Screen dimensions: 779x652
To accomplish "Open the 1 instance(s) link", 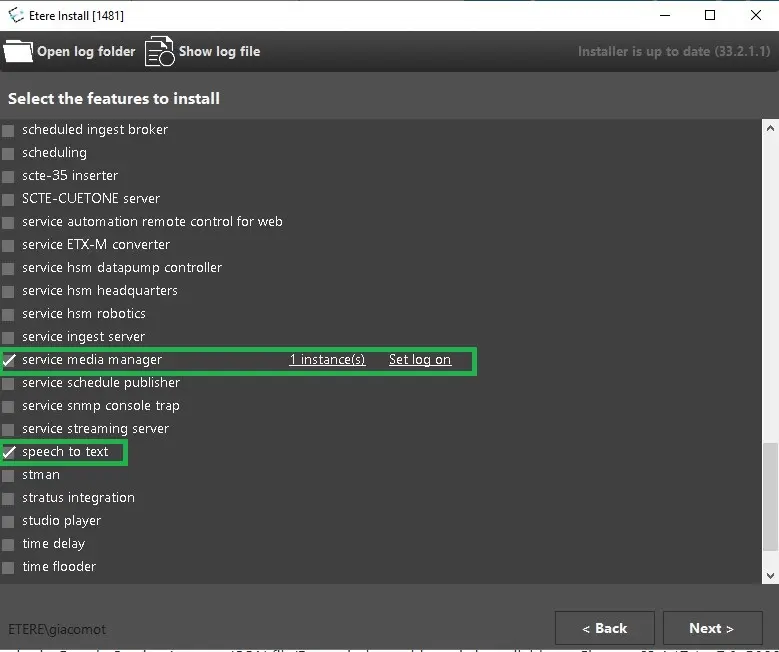I will [327, 360].
